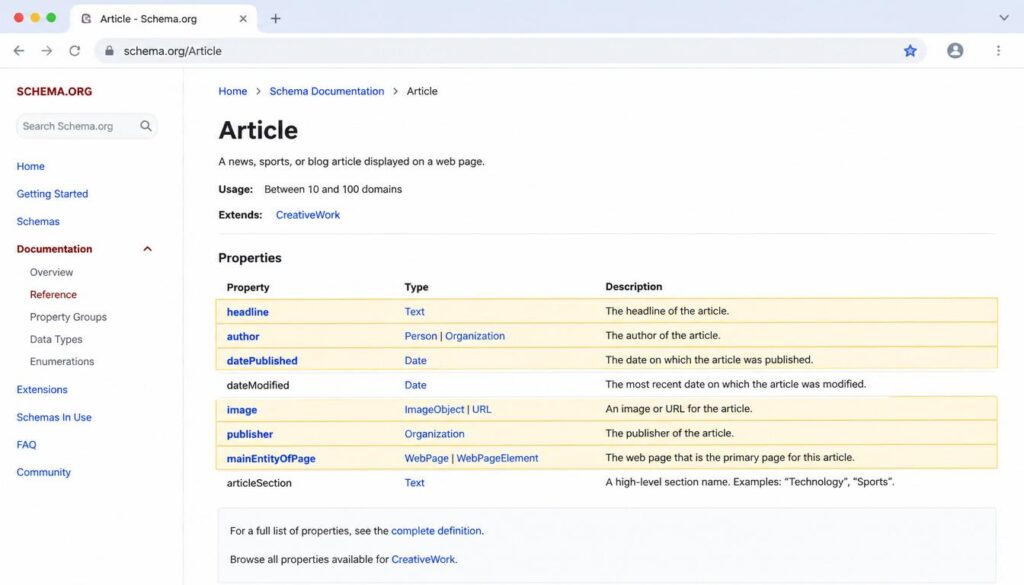Click the Home breadcrumb link
1024x585 pixels.
pos(232,91)
